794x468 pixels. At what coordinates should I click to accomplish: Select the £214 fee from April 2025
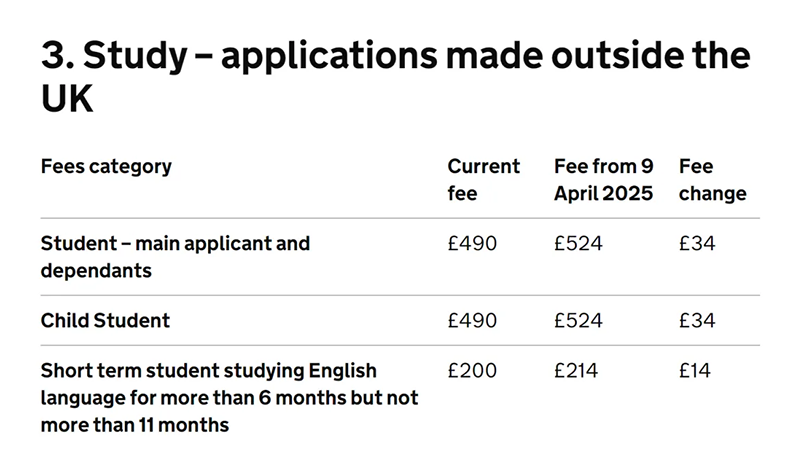click(576, 371)
